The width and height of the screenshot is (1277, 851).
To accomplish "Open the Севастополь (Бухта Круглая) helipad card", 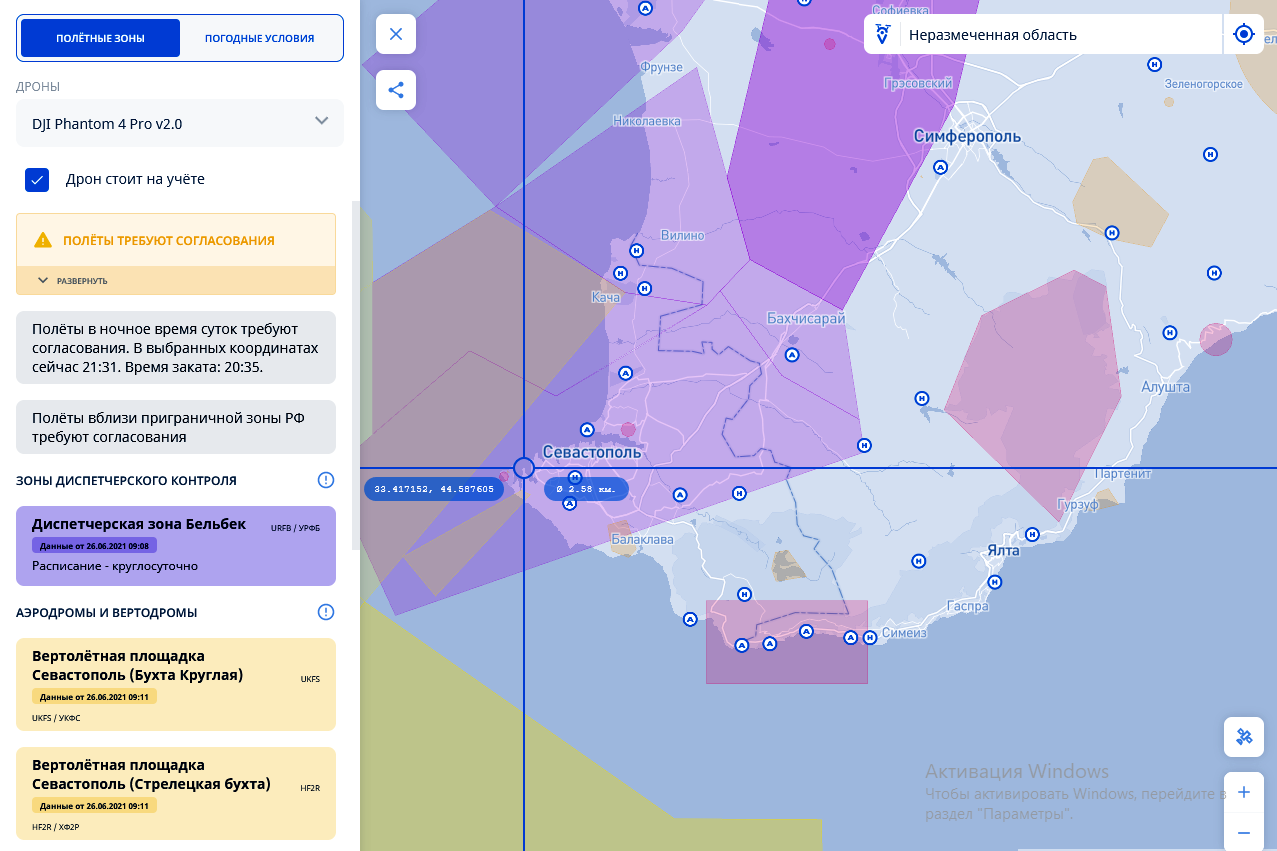I will pyautogui.click(x=176, y=684).
